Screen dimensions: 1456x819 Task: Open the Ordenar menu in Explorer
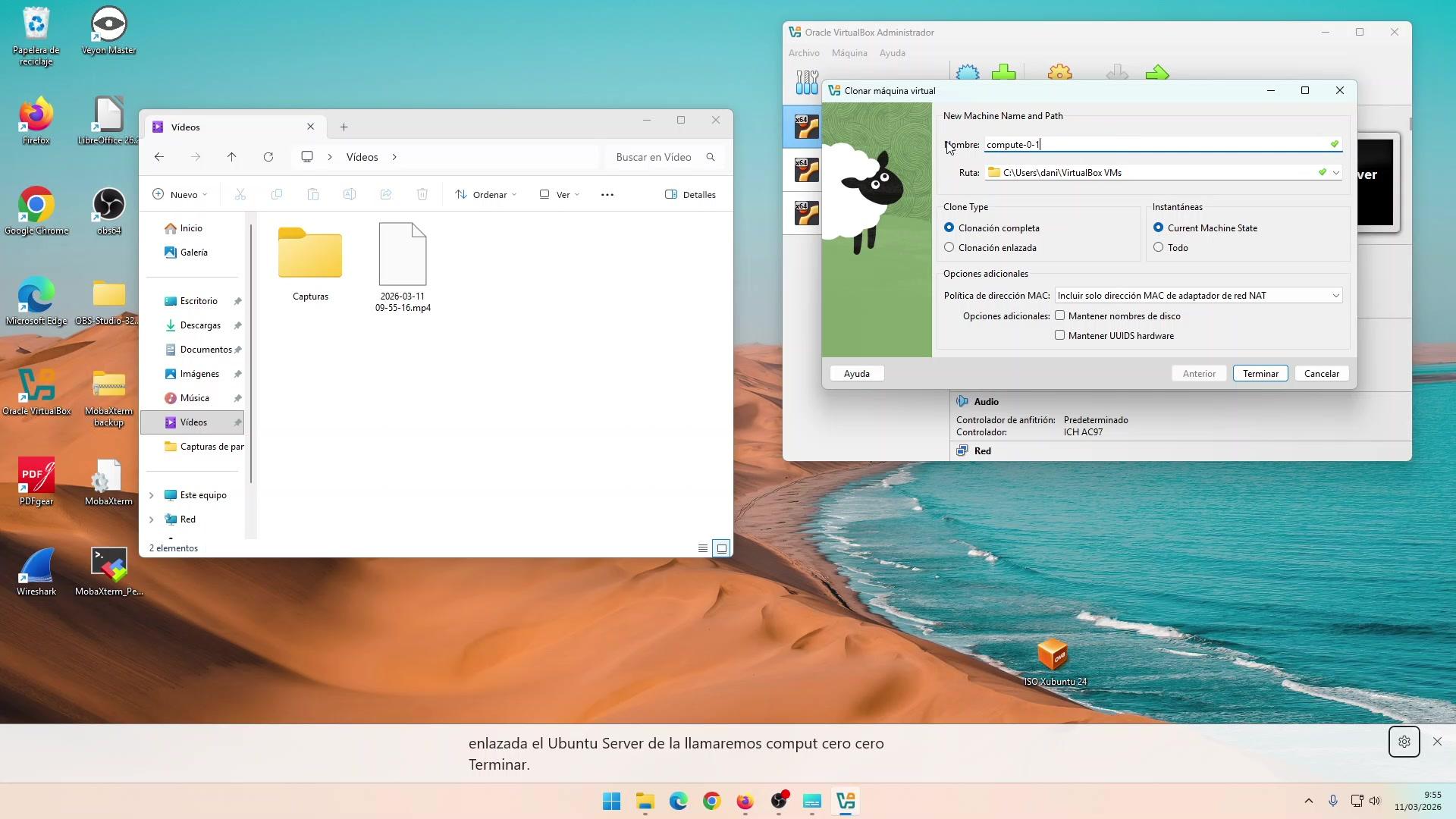point(485,195)
